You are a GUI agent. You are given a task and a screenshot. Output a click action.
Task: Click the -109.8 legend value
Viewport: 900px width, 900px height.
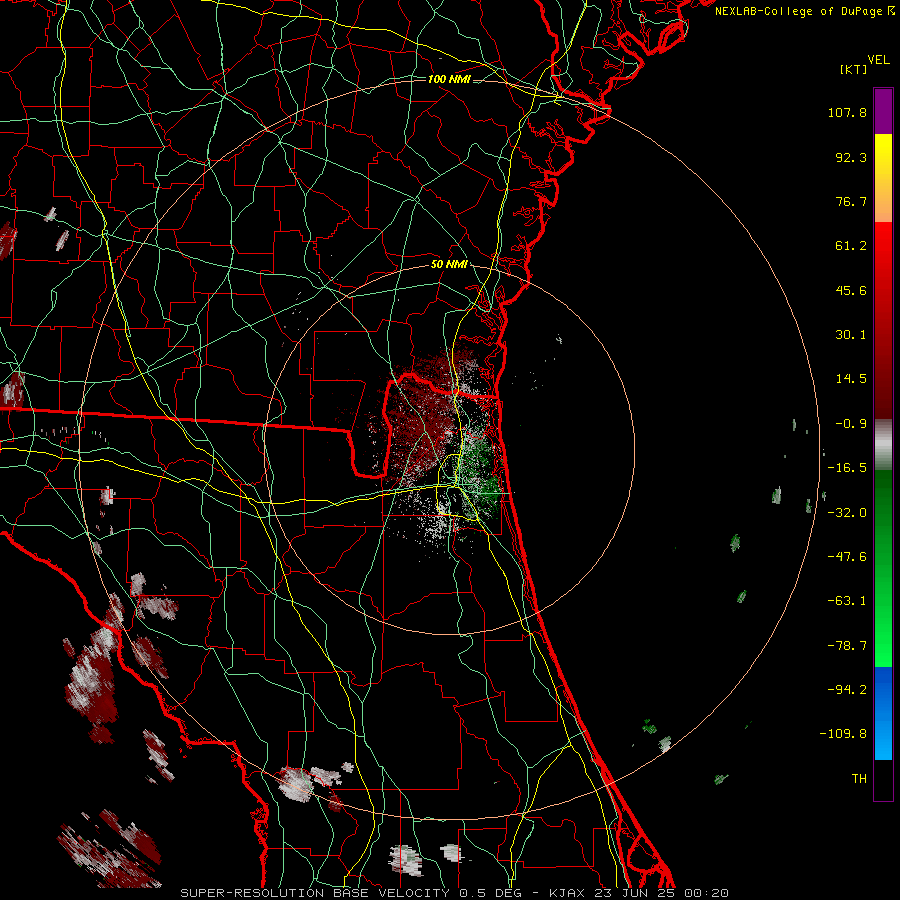point(843,734)
